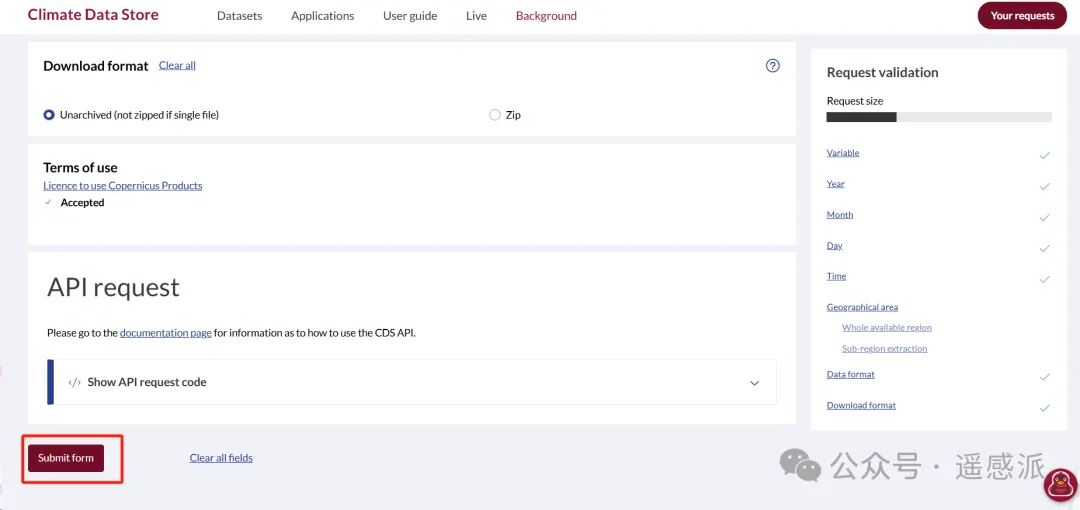Select the Zip download format
Screen dimensions: 1080x510
pos(495,115)
